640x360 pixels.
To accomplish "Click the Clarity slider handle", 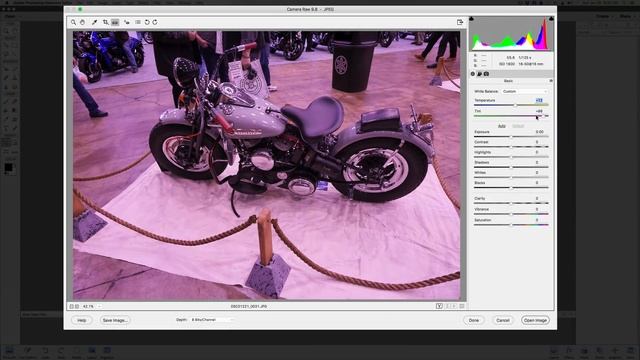I will tap(511, 203).
